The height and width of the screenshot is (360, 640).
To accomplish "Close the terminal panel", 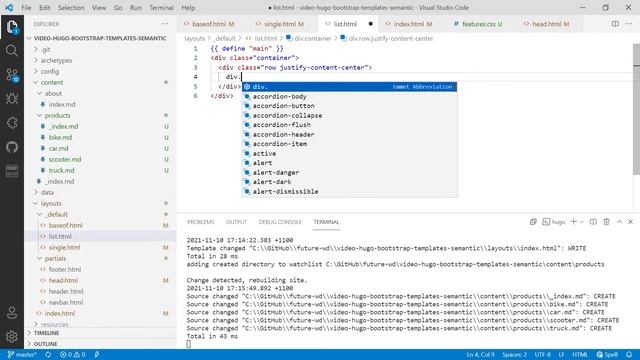I will point(631,222).
